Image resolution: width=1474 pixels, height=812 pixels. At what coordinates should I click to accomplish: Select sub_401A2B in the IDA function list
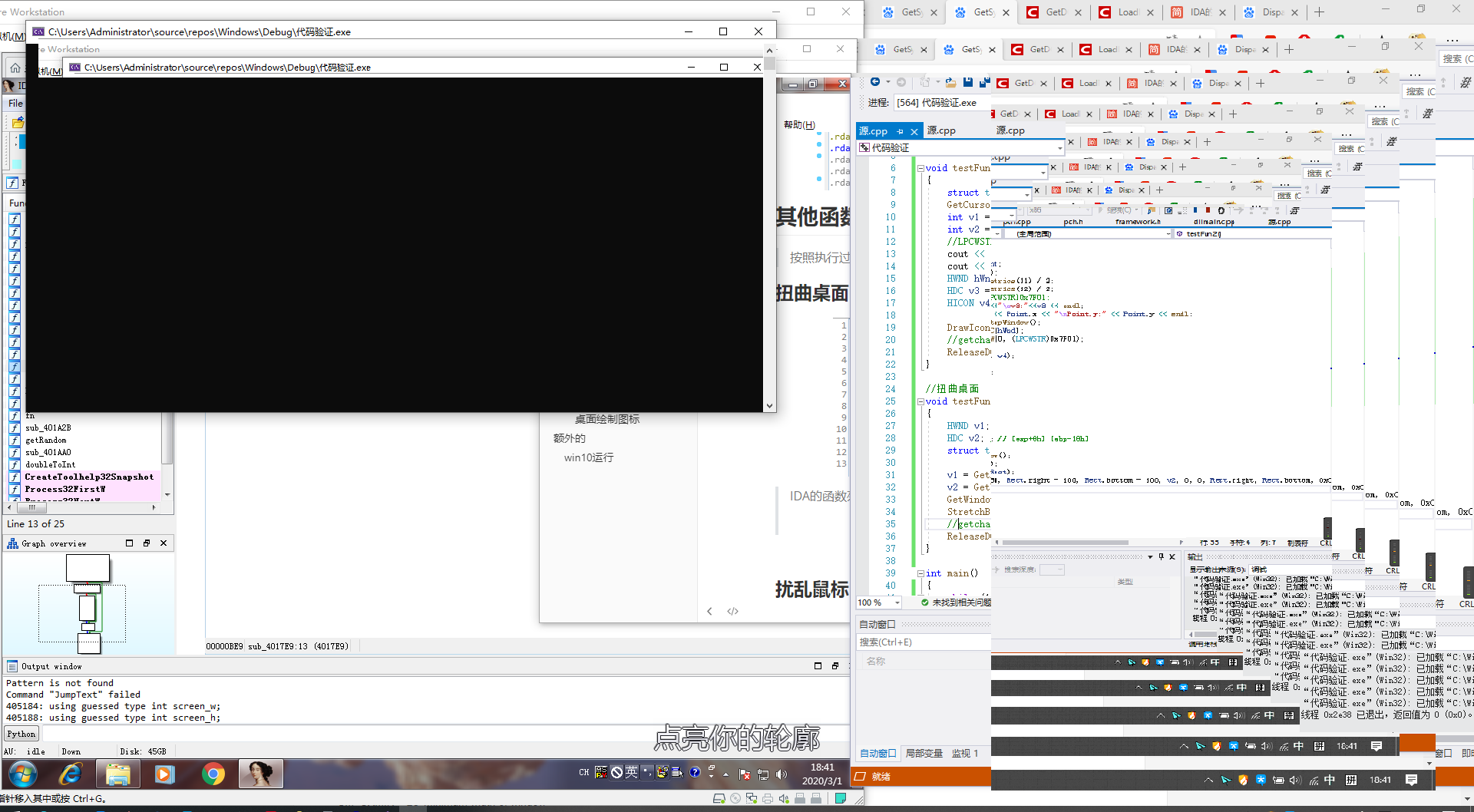(x=48, y=427)
